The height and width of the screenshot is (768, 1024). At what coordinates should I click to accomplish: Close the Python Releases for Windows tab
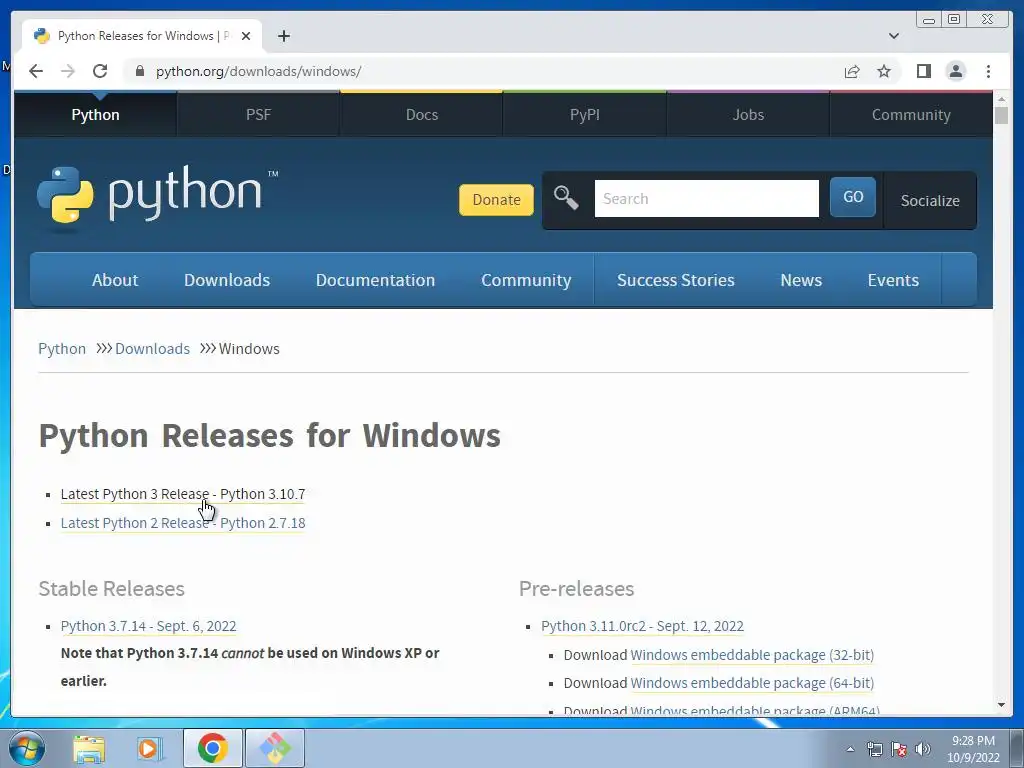(x=246, y=36)
